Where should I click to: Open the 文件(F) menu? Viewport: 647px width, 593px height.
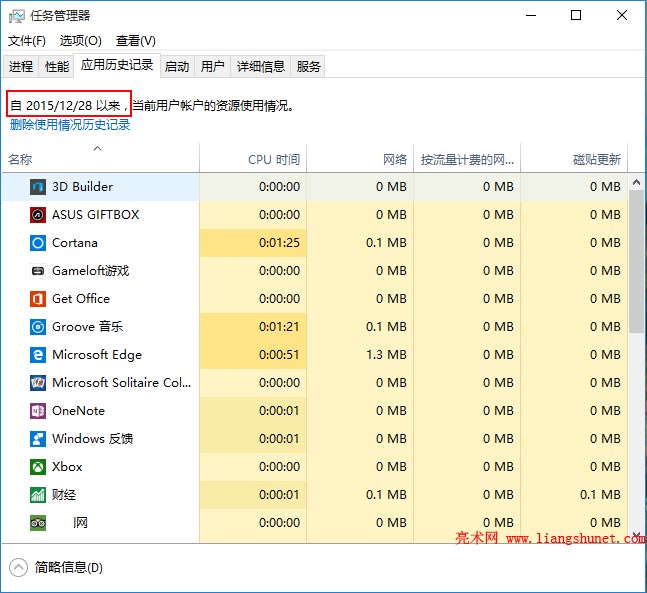pos(27,41)
